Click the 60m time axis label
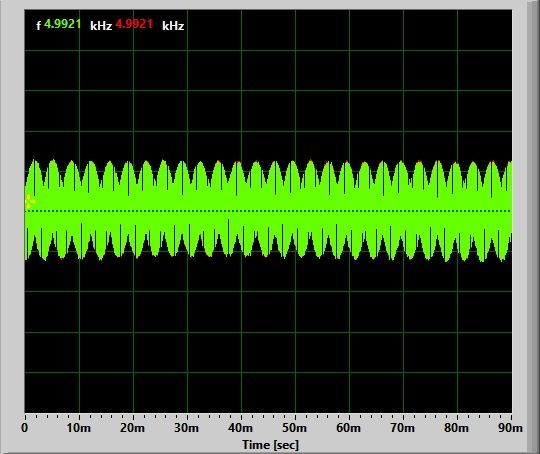 pos(349,428)
